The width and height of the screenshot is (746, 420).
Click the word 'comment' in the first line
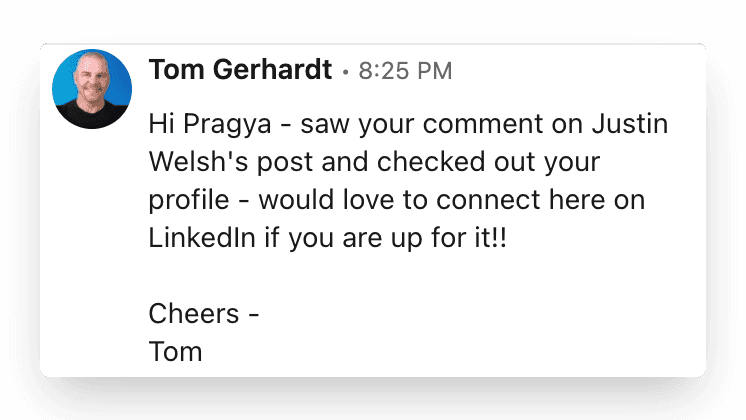(483, 125)
